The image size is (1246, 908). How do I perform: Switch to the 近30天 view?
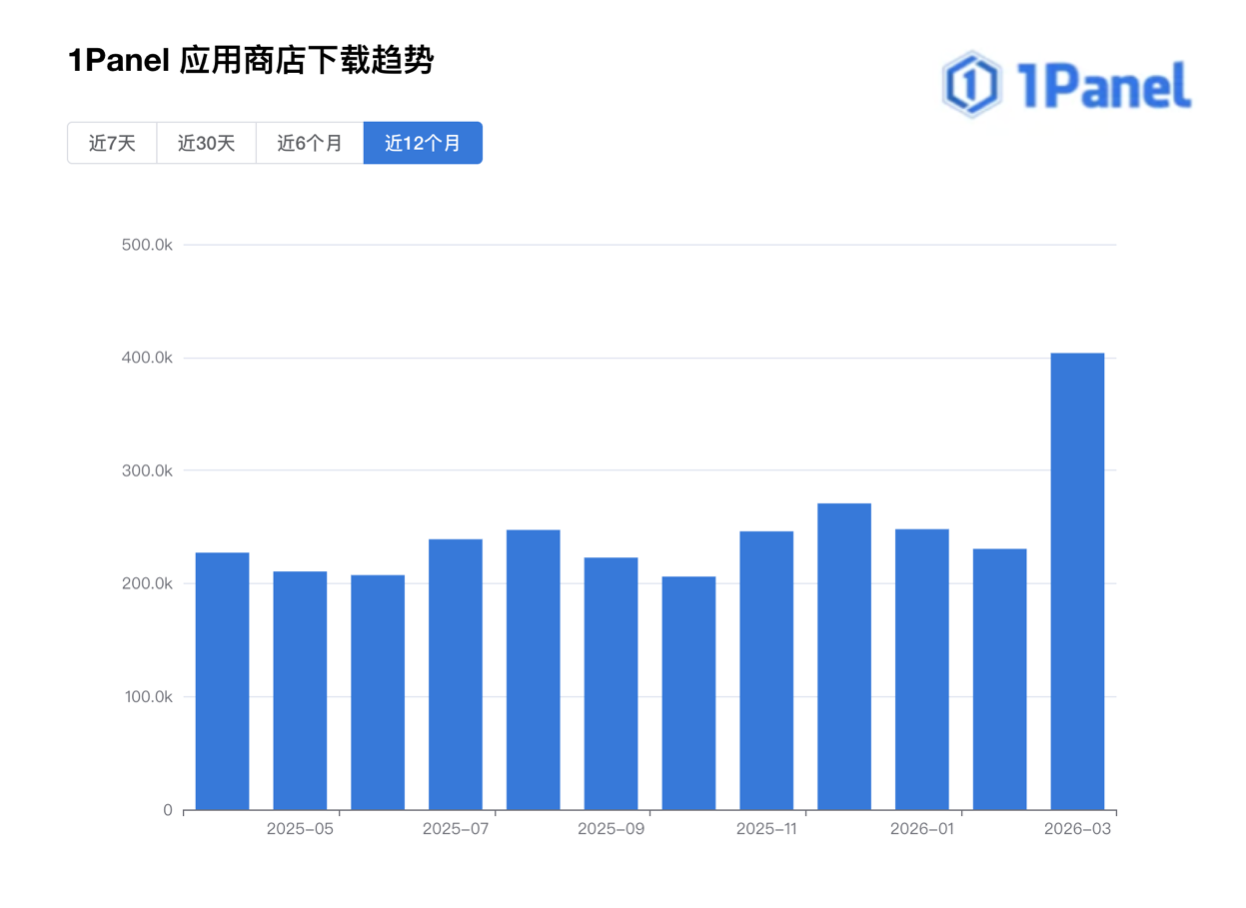(205, 143)
